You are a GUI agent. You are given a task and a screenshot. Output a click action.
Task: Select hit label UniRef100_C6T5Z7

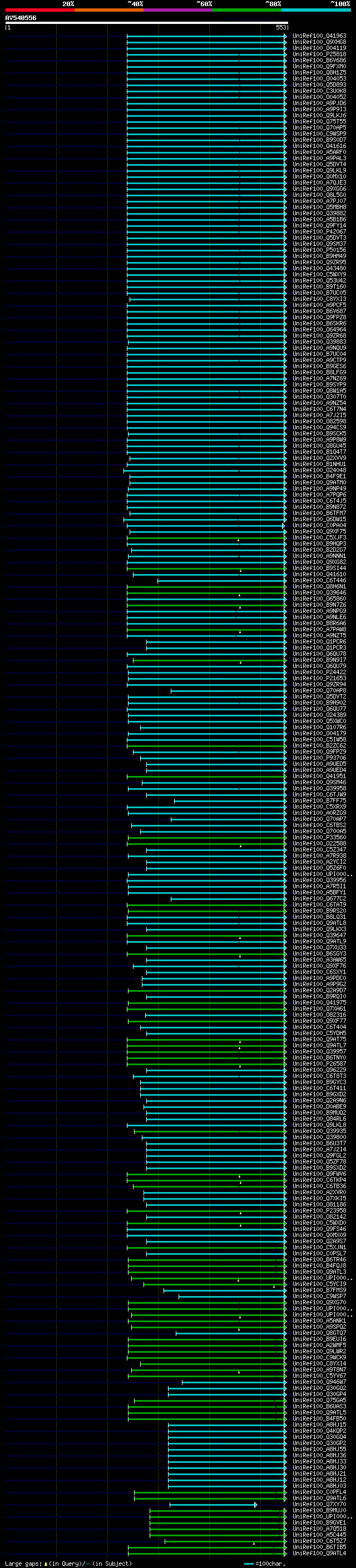pos(319,1541)
